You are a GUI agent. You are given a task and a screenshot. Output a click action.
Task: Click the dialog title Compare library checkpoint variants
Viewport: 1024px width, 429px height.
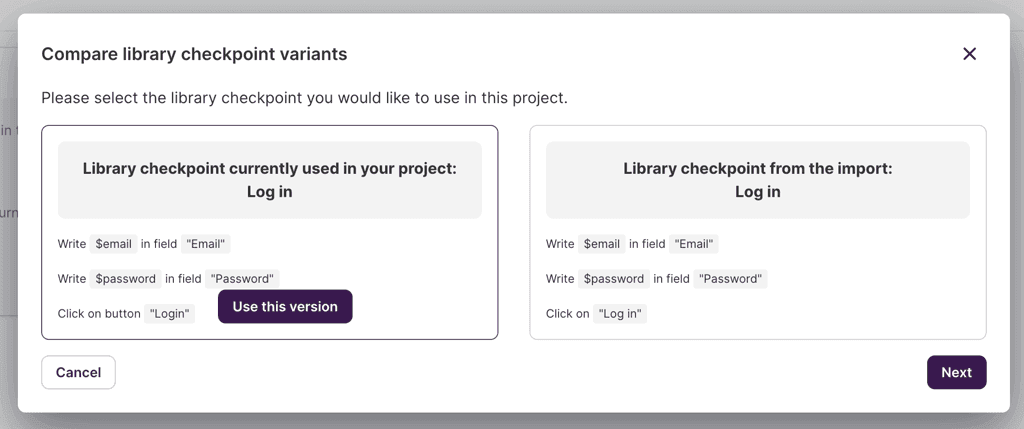pos(194,54)
